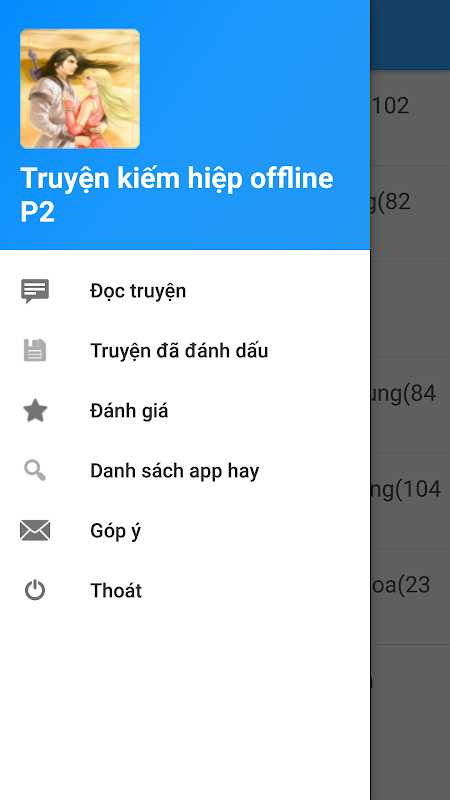Tap the dimmed list item ending in 102
Screen dimensions: 450x800
[x=410, y=118]
